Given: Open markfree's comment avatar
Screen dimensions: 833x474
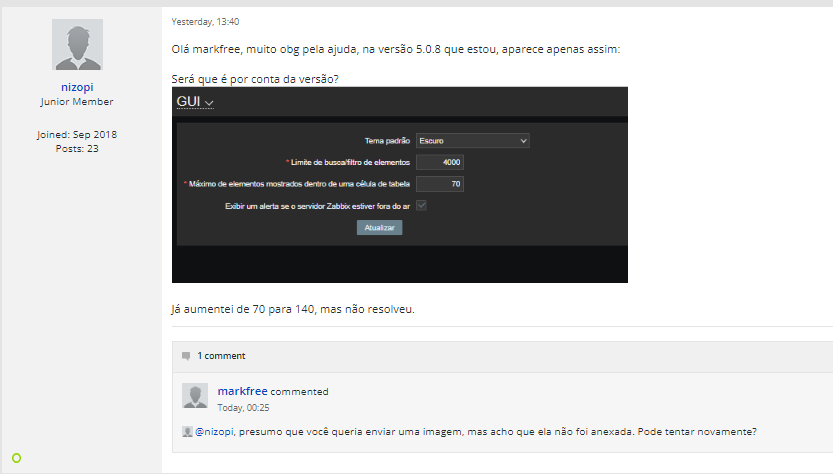Looking at the screenshot, I should click(195, 396).
